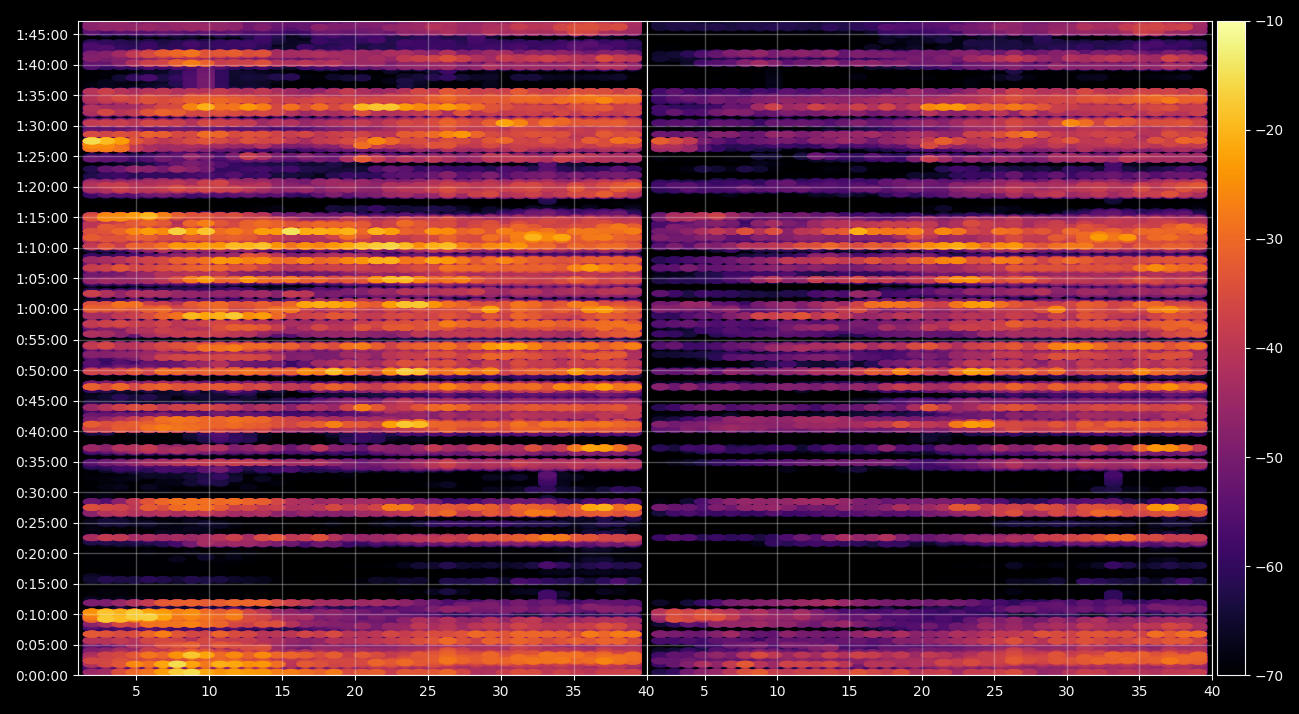Image resolution: width=1299 pixels, height=714 pixels.
Task: Select the −40 colorbar value
Action: point(1269,348)
